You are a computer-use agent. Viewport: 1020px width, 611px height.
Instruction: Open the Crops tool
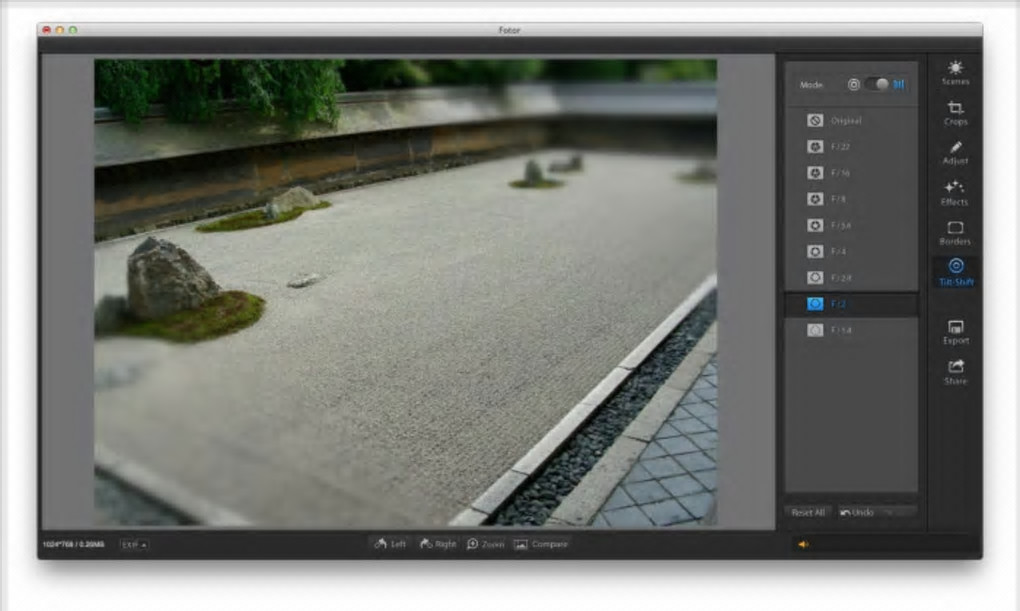[x=955, y=113]
